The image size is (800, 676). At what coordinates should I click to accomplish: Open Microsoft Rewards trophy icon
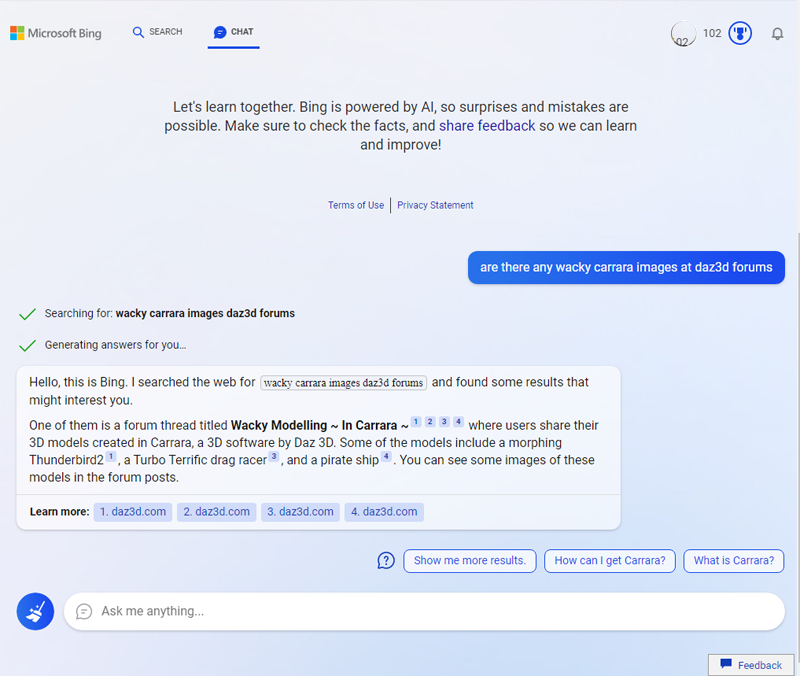click(x=740, y=33)
